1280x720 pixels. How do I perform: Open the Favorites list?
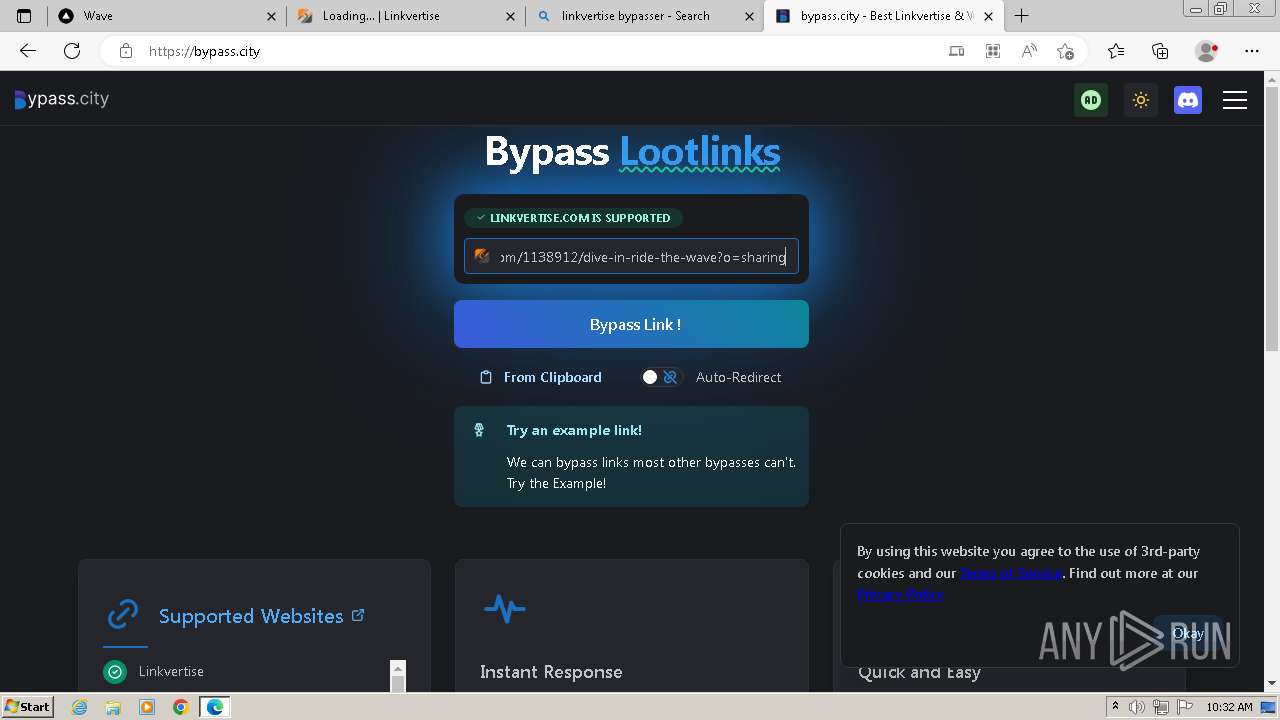pyautogui.click(x=1116, y=51)
